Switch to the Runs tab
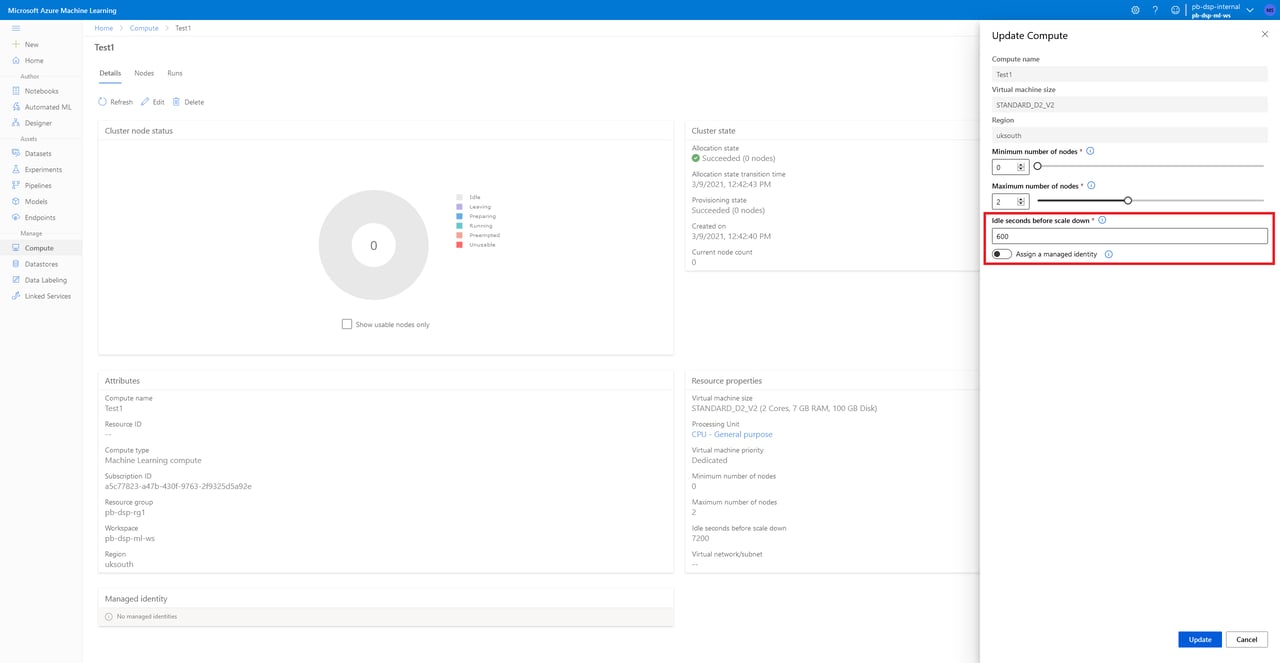The height and width of the screenshot is (663, 1280). point(174,73)
